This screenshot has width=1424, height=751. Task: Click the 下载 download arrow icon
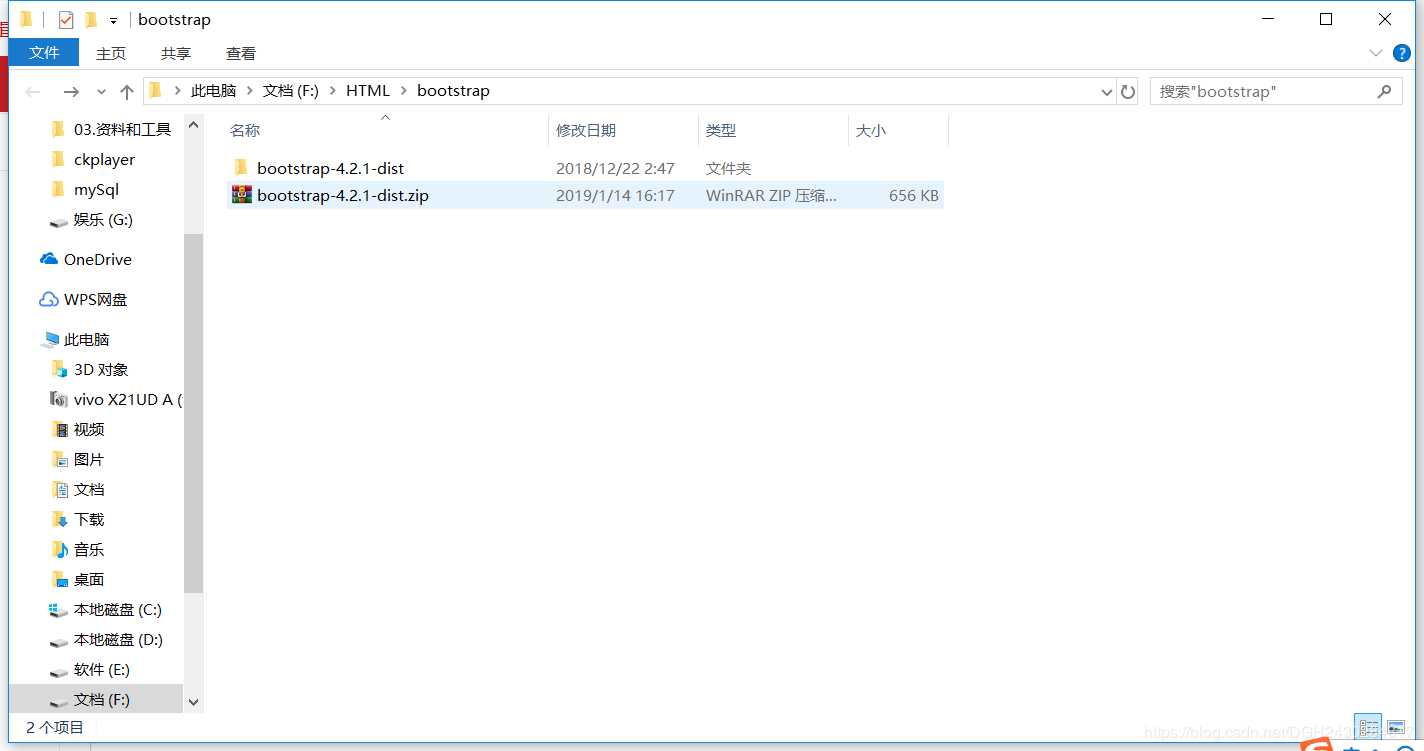pos(59,519)
